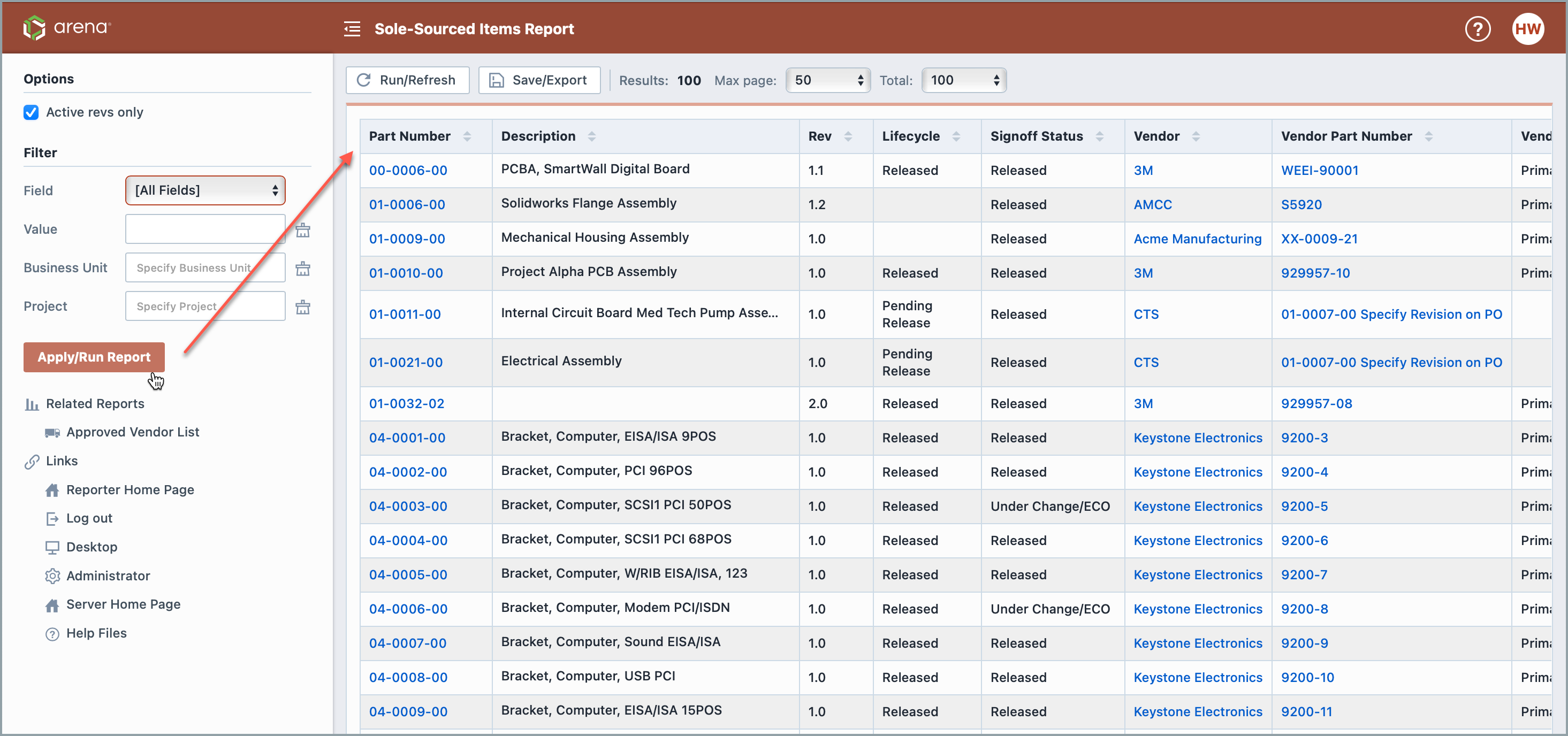Go to Reporter Home Page link
The height and width of the screenshot is (736, 1568).
(x=130, y=489)
